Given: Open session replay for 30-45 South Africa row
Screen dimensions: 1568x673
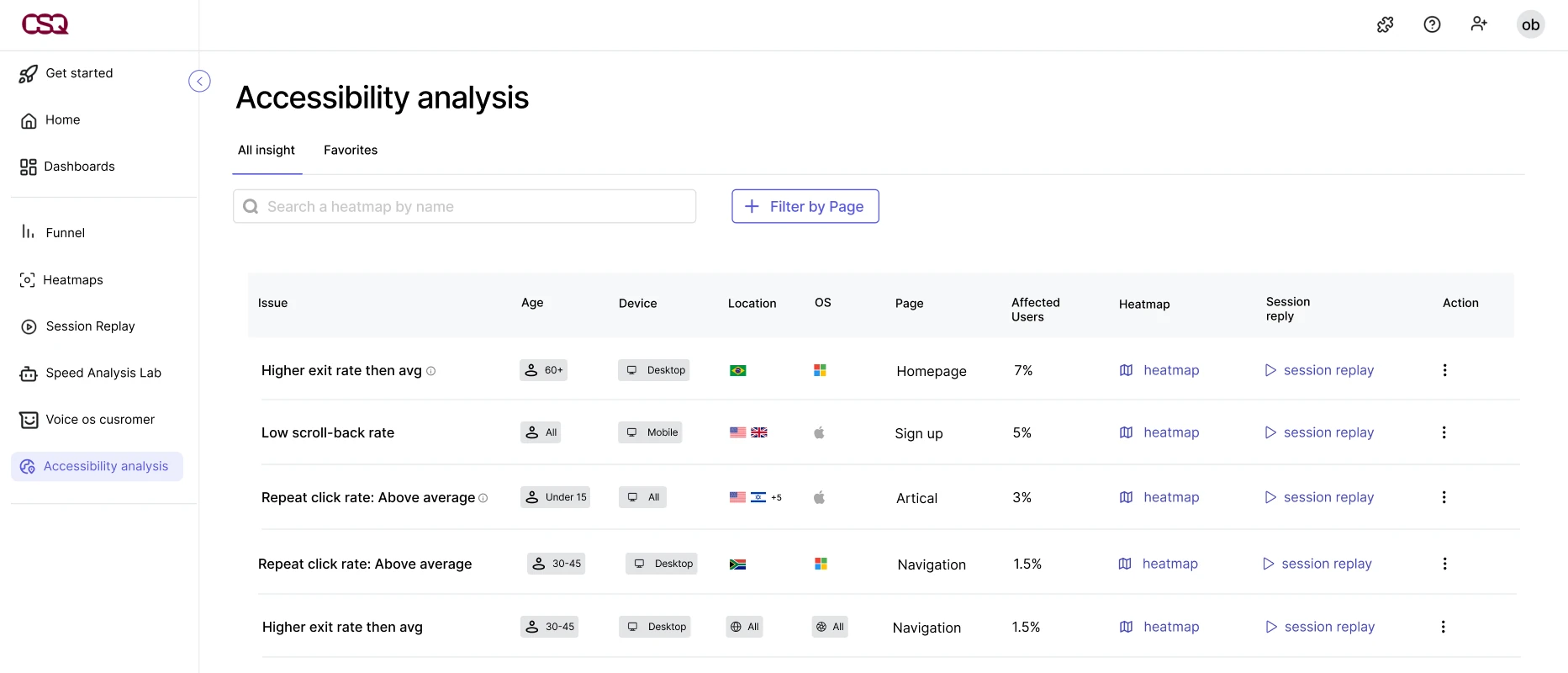Looking at the screenshot, I should pos(1317,564).
